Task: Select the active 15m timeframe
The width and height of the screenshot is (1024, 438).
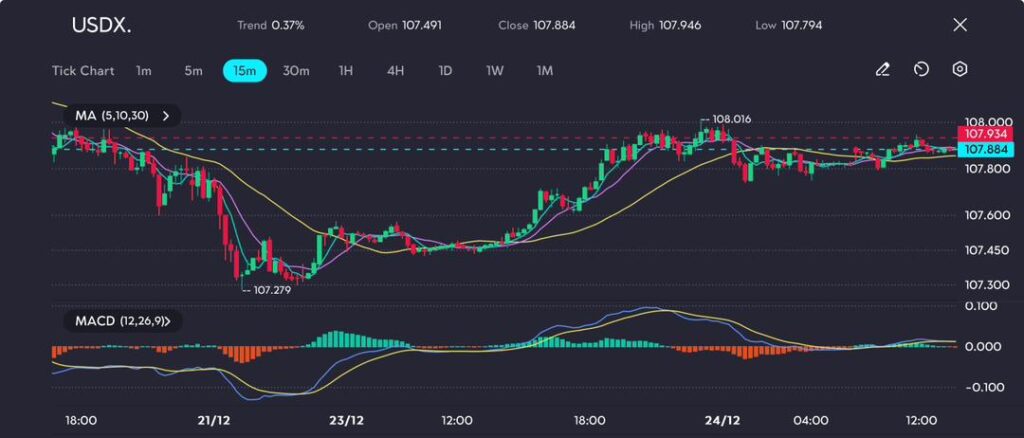Action: 244,71
